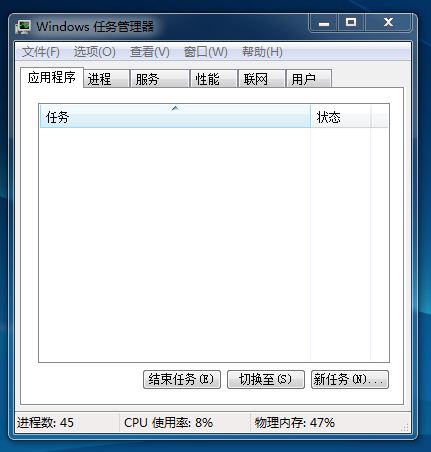
Task: Click the Task Manager icon in title bar
Action: [x=23, y=27]
